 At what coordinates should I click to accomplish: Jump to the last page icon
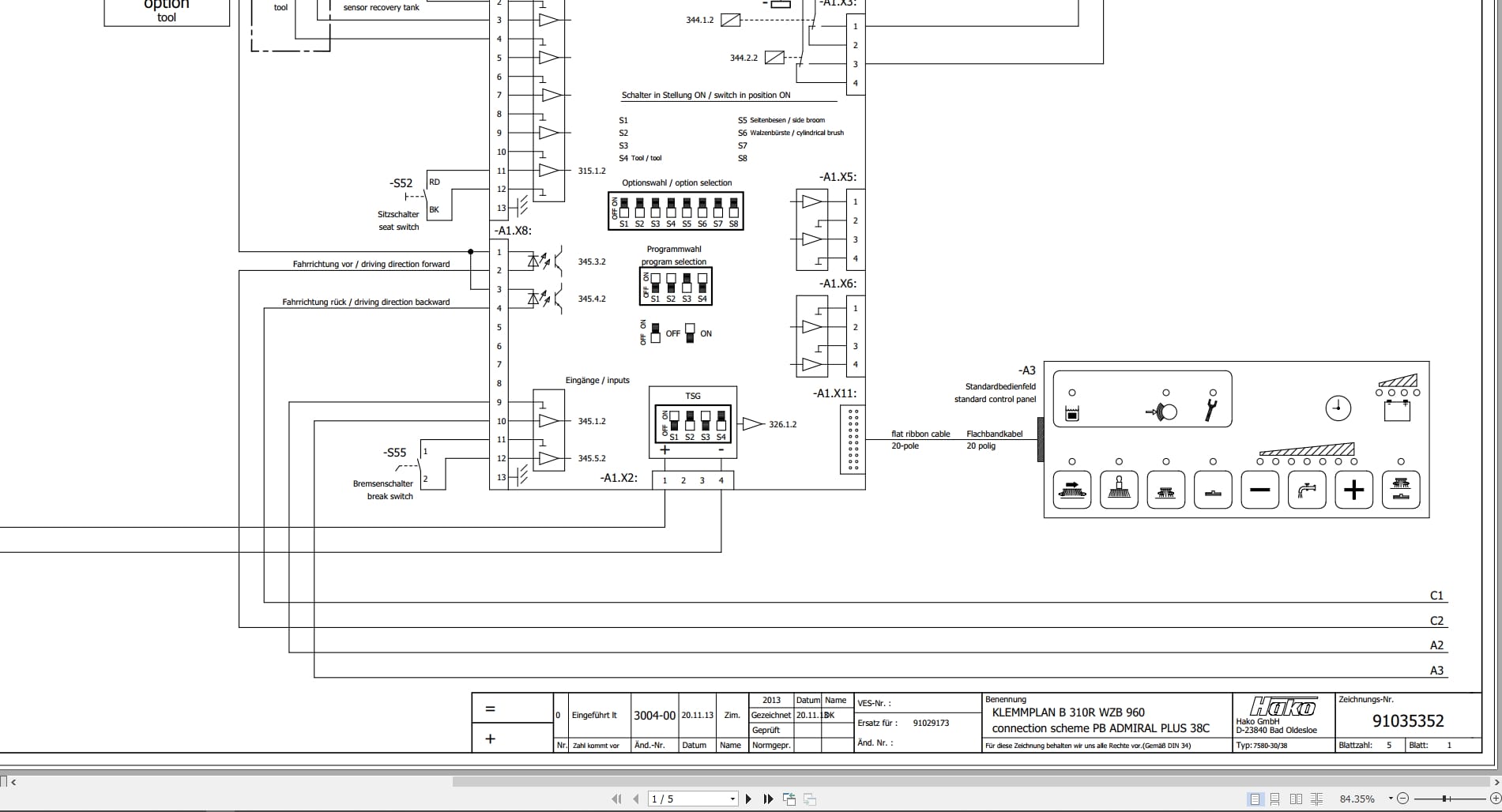(x=767, y=799)
